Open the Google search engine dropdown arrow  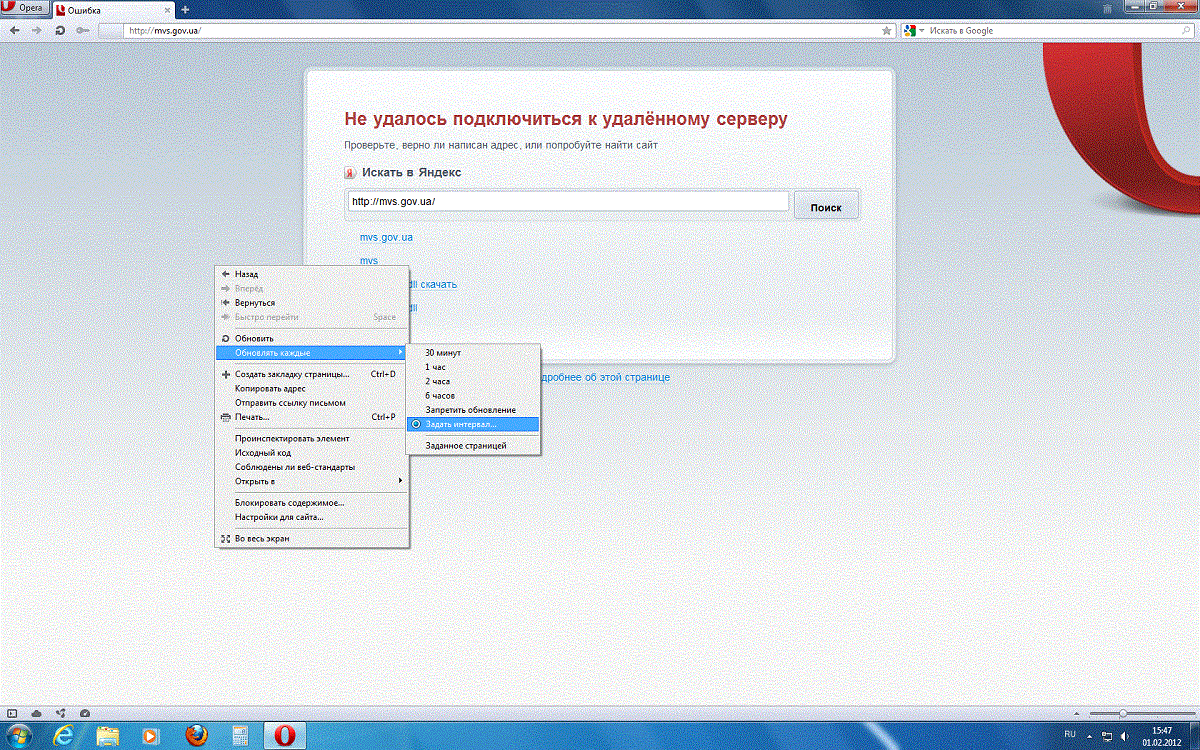pos(922,31)
